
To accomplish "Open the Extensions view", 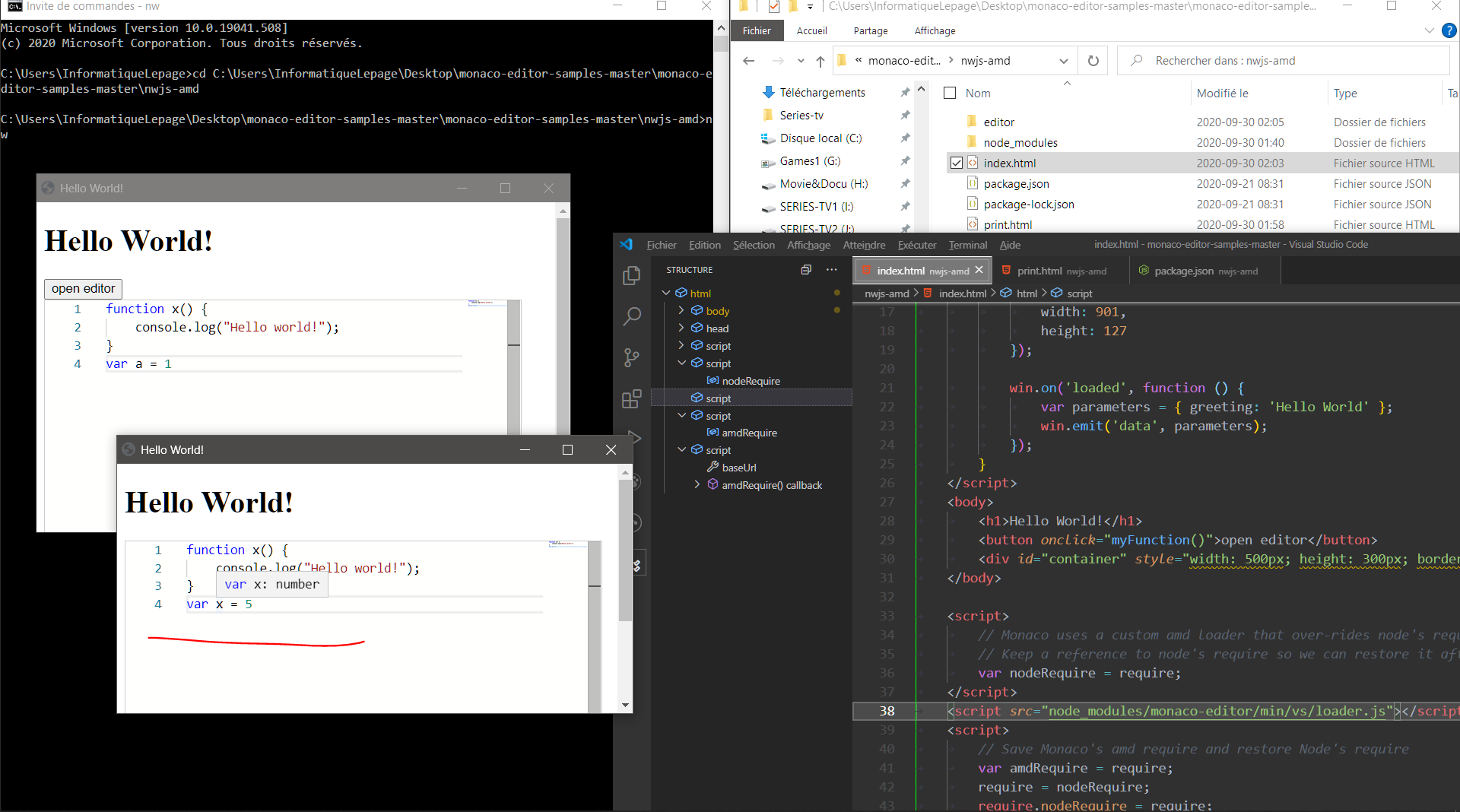I will click(x=631, y=398).
